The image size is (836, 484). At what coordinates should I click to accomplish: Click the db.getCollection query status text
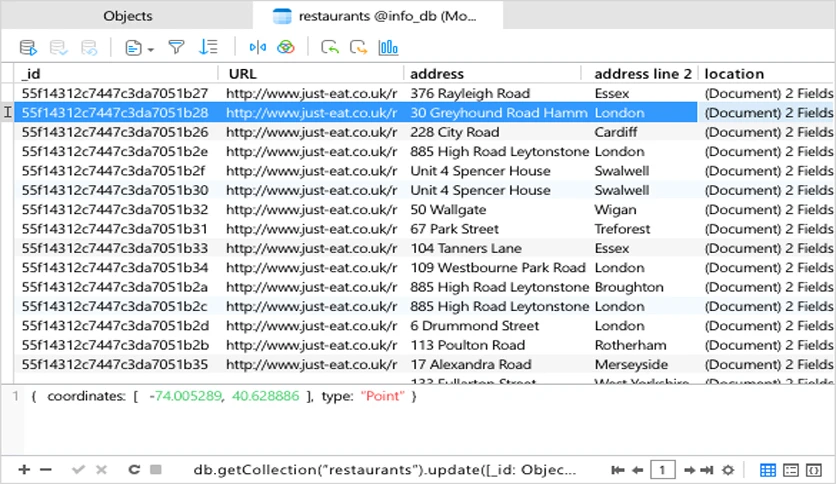[384, 470]
